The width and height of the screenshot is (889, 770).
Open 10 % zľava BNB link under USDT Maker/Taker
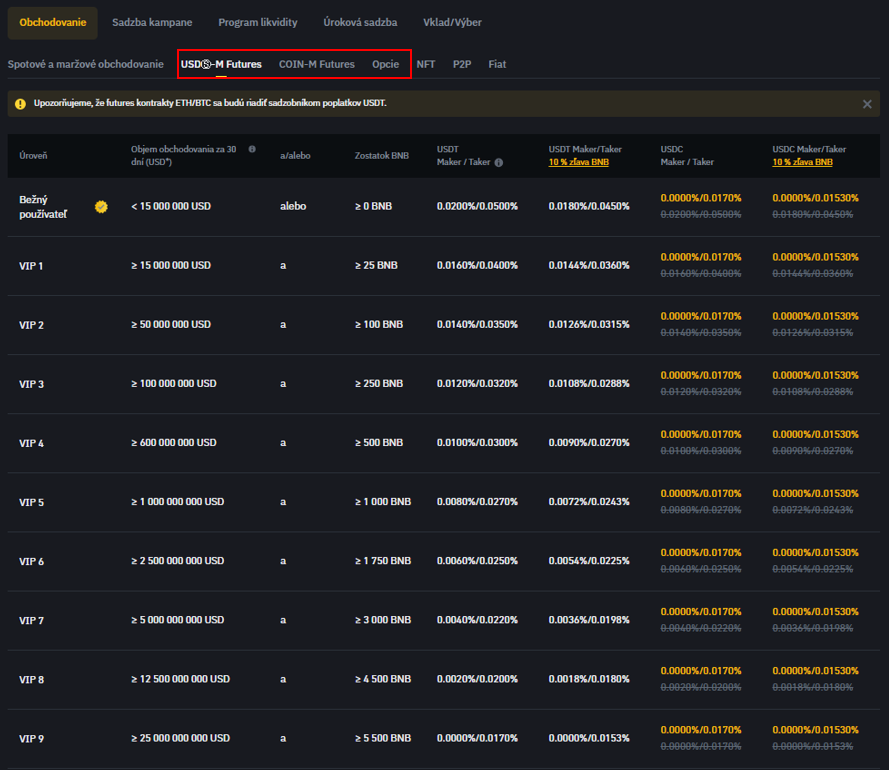tap(578, 162)
